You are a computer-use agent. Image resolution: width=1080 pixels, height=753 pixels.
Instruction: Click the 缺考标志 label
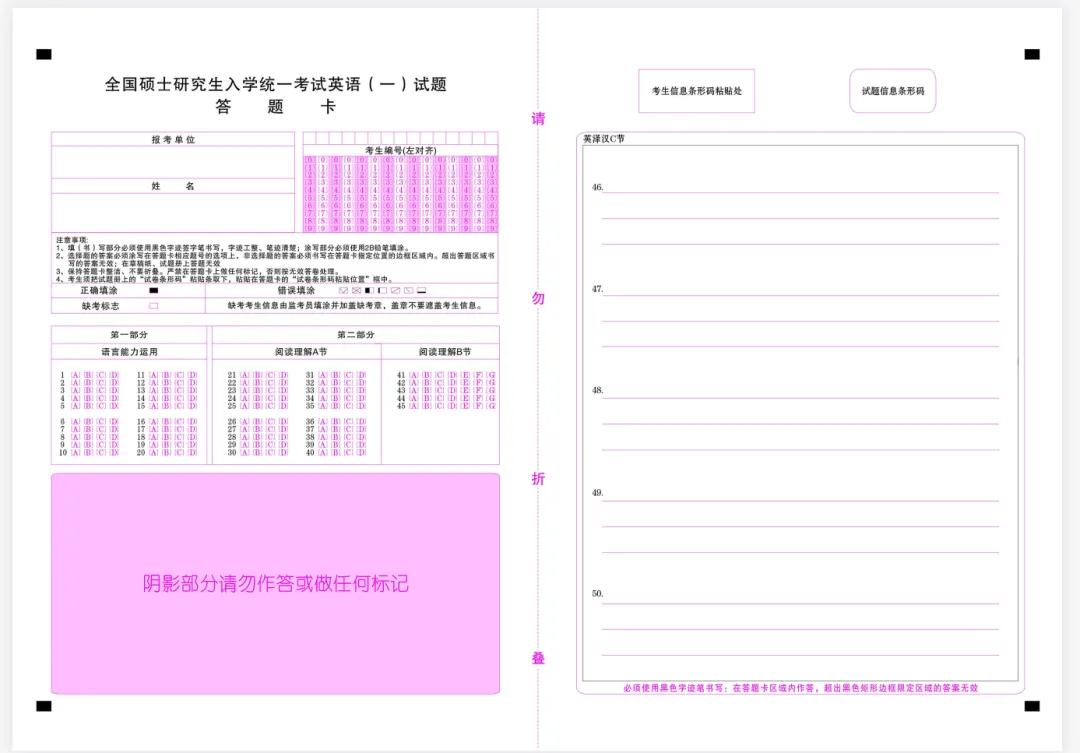tap(101, 306)
